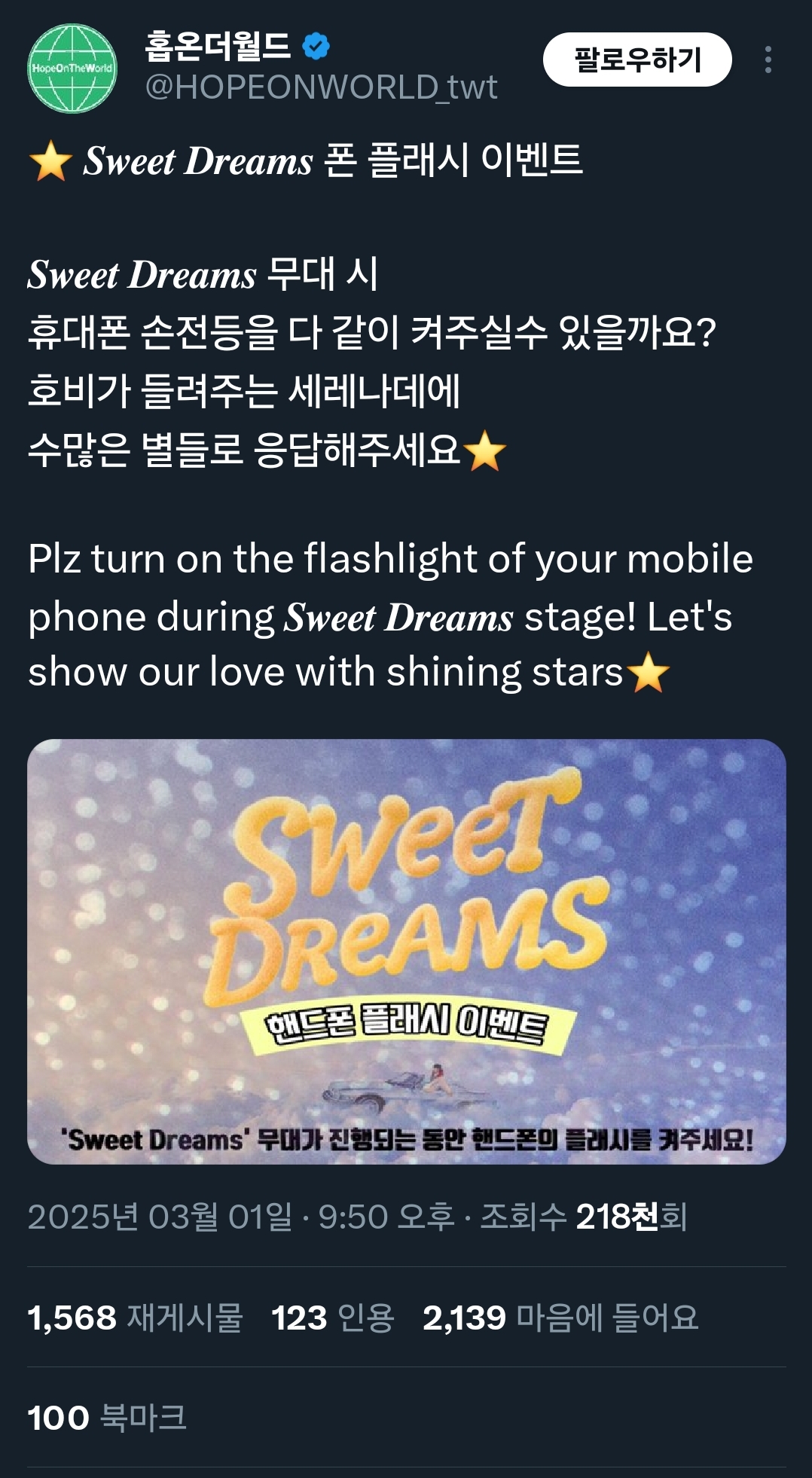Click the 핸드폰 플래시 이벤트 banner in image

pos(408,1025)
